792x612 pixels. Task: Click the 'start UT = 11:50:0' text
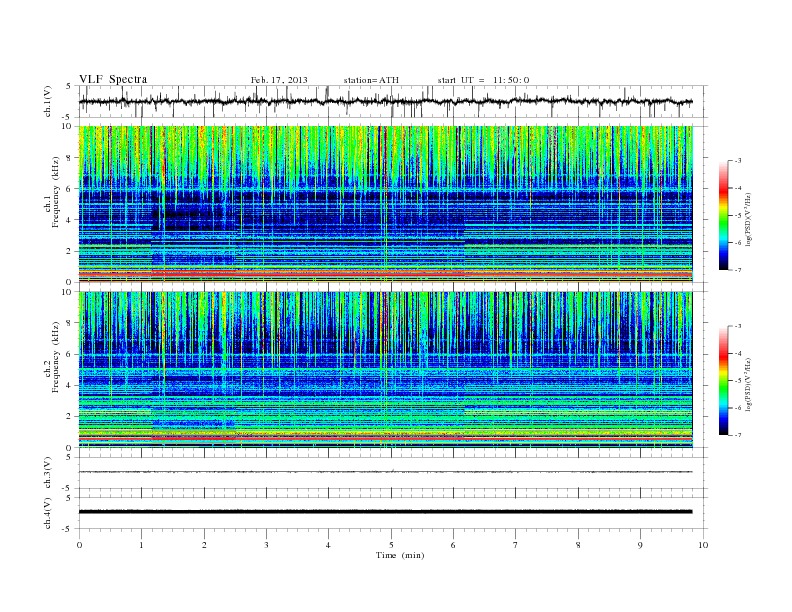[x=483, y=80]
